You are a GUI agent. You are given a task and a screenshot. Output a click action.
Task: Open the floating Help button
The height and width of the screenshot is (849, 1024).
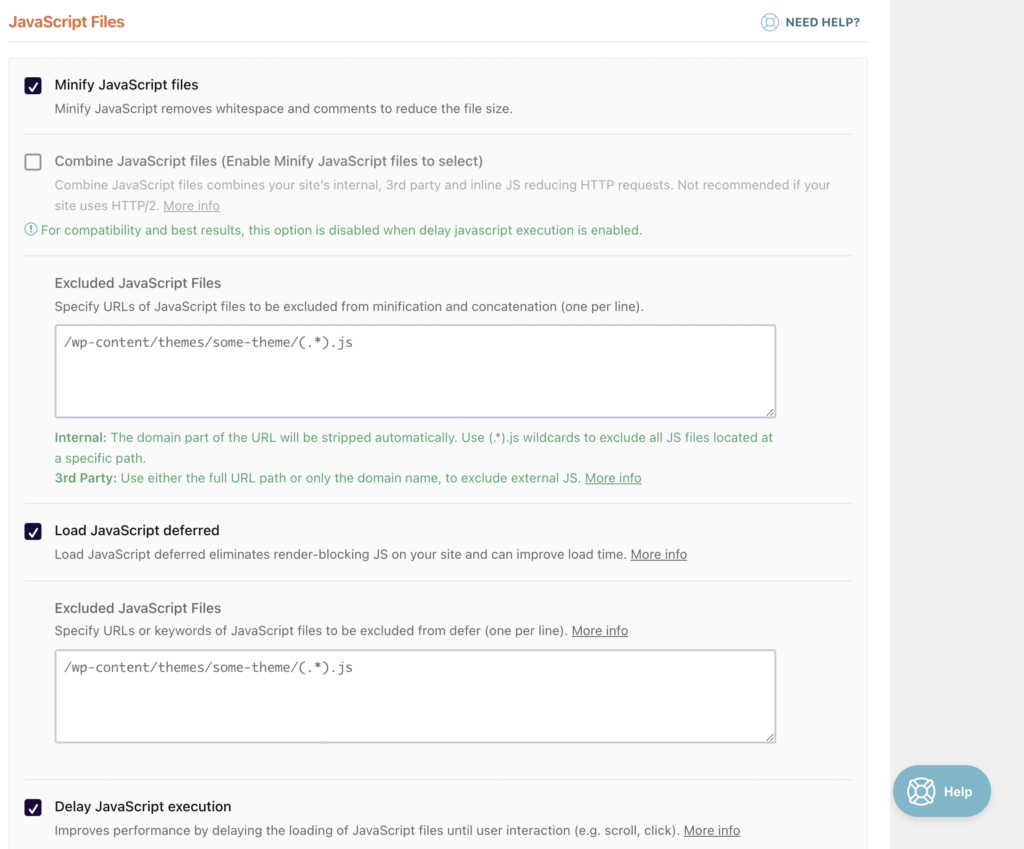[941, 791]
